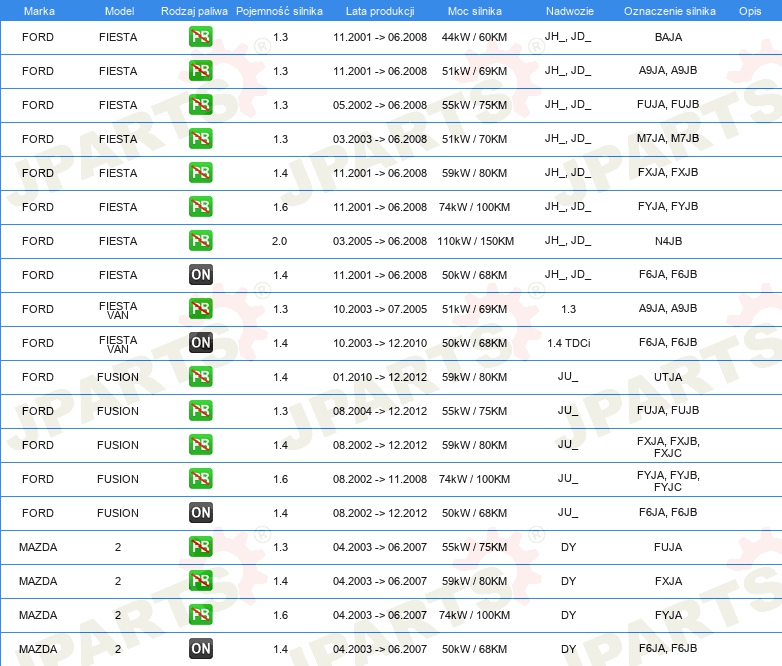
Task: Select the BAJA engine code cell
Action: coord(668,37)
